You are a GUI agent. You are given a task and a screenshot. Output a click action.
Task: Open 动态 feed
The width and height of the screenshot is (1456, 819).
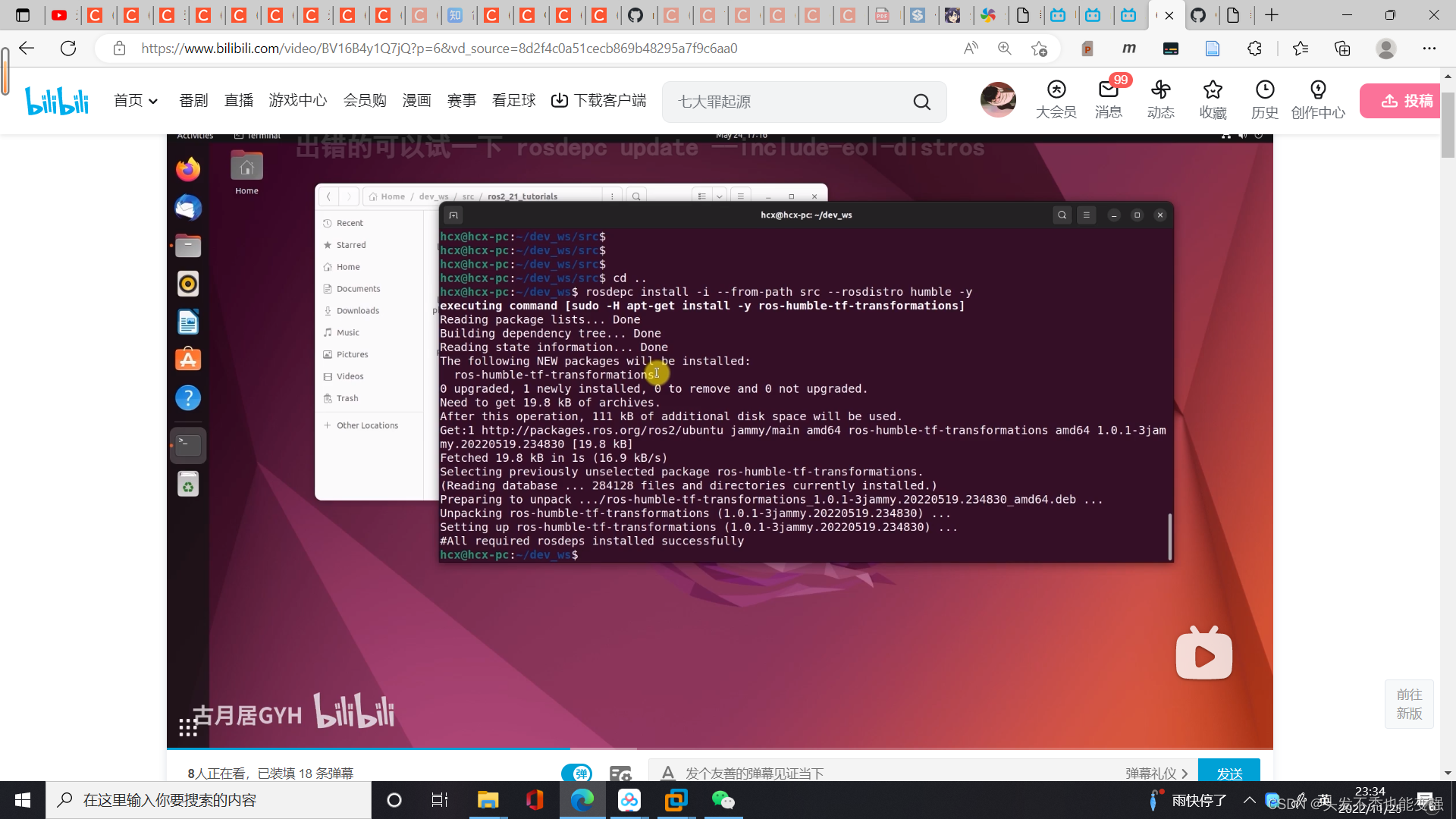point(1161,100)
